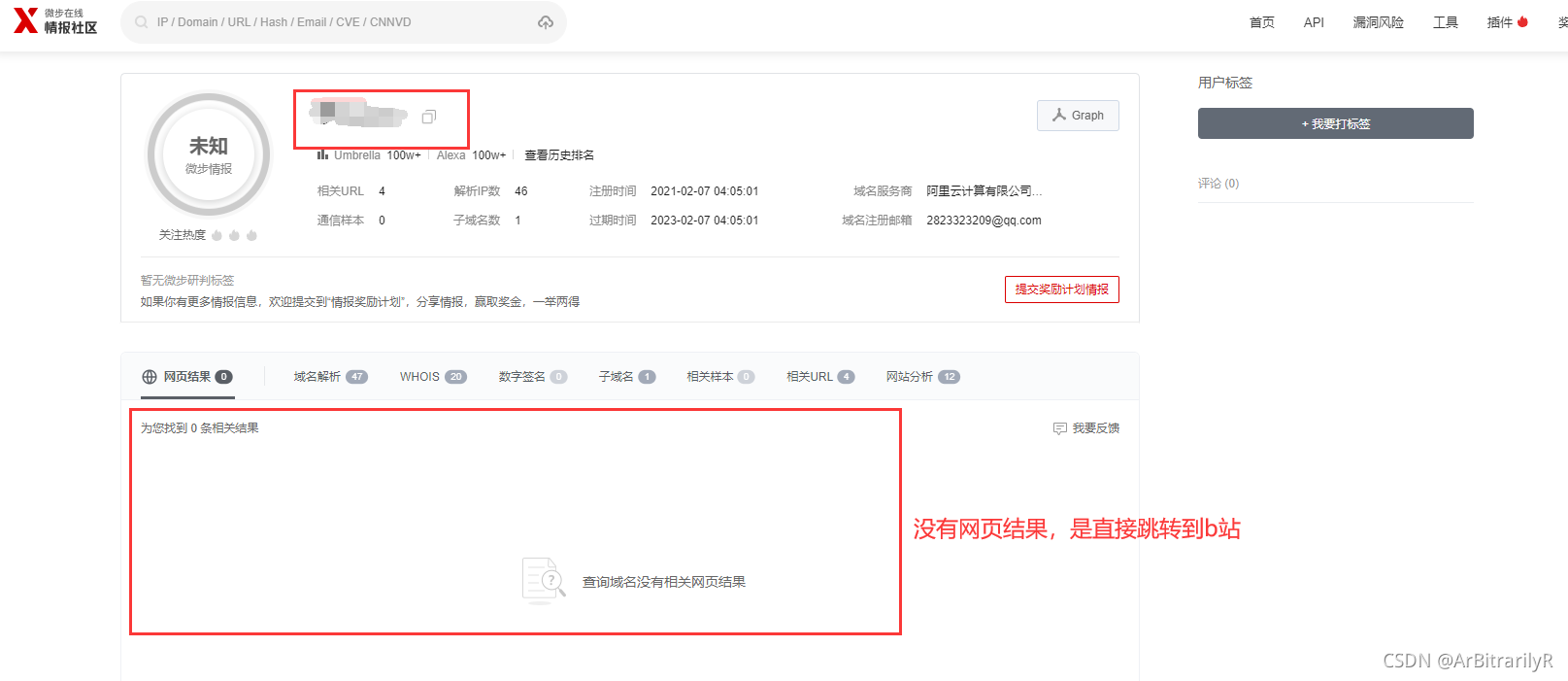Open the 漏洞风险 menu item
The image size is (1568, 681).
1379,22
